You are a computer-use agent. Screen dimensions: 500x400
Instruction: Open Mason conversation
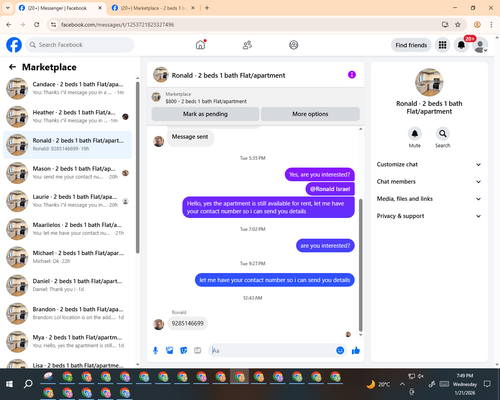click(68, 173)
